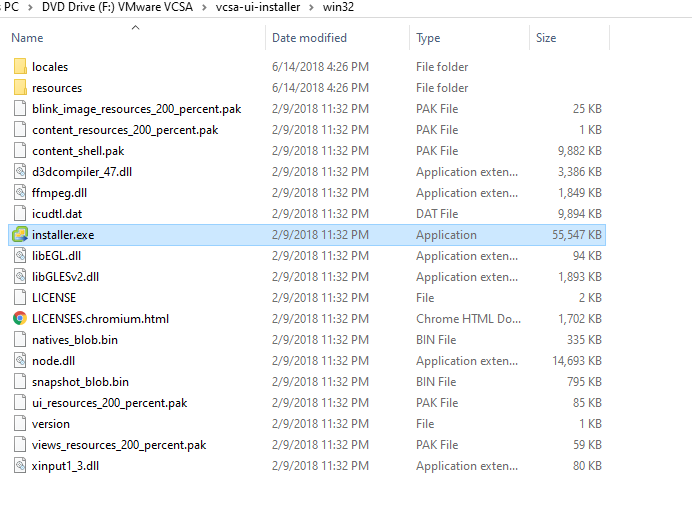Click the 1,702 KB size of LICENSES.chromium.html

click(x=580, y=319)
